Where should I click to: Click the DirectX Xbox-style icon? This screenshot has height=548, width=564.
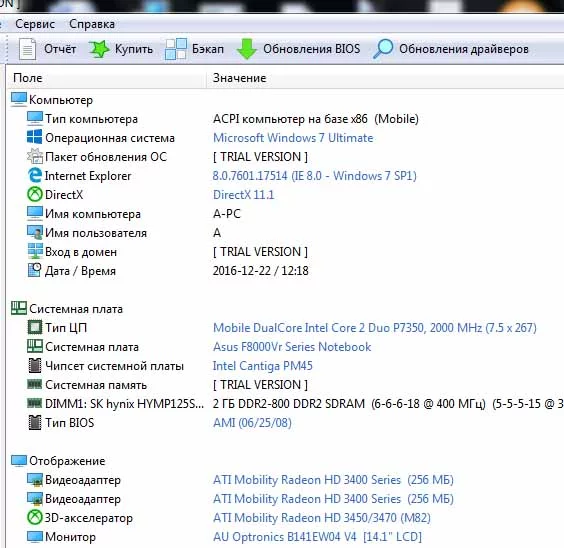coord(35,195)
